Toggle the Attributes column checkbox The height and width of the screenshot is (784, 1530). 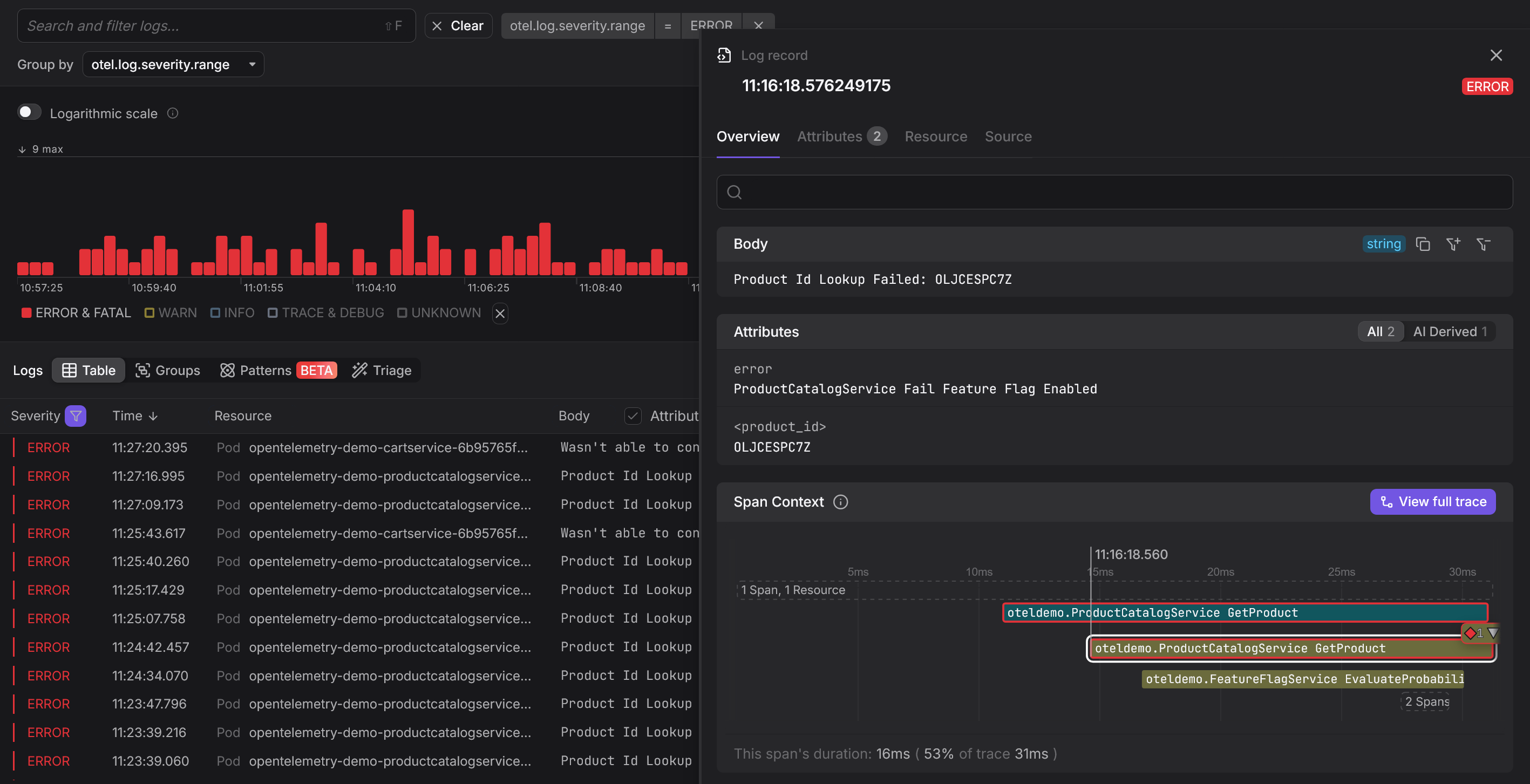(633, 416)
